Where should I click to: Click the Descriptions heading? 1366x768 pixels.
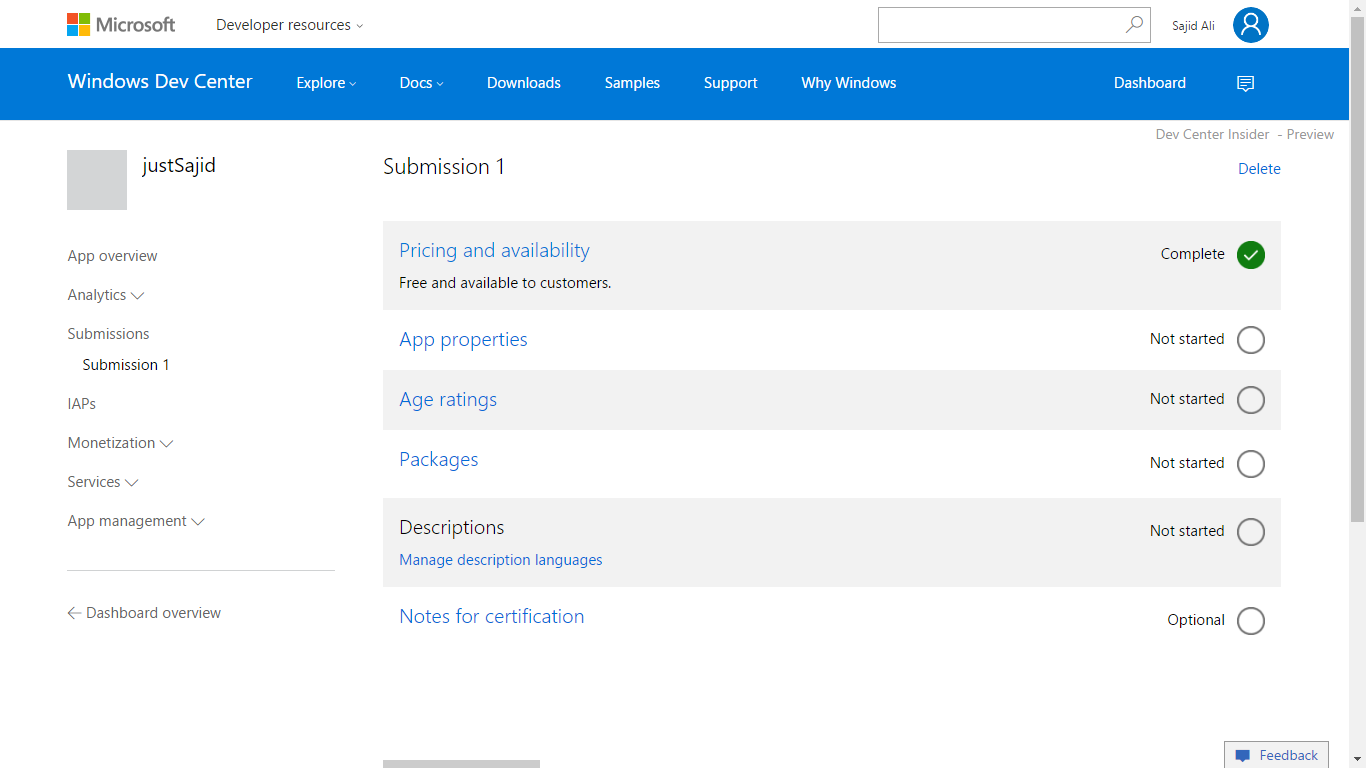pyautogui.click(x=452, y=528)
